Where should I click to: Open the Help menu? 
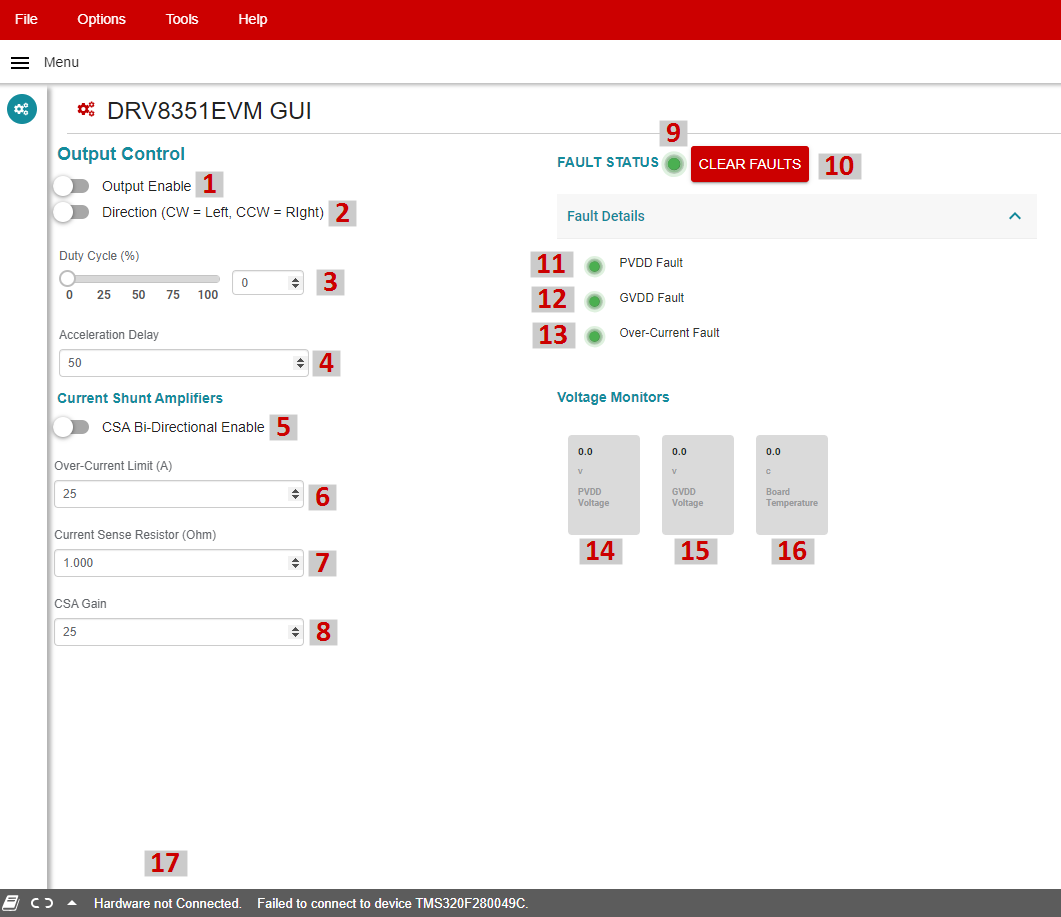(252, 19)
